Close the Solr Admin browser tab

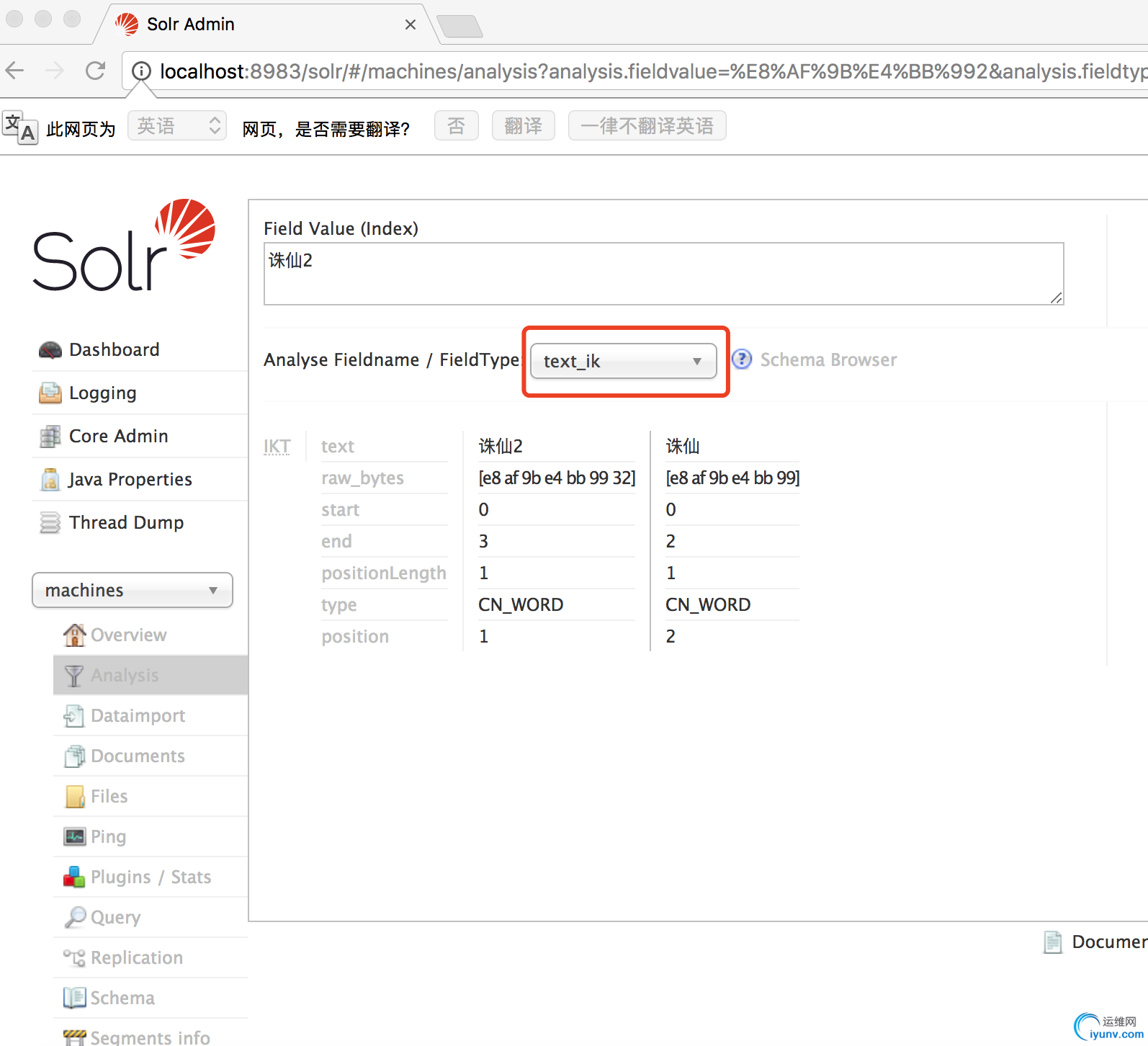(x=411, y=24)
